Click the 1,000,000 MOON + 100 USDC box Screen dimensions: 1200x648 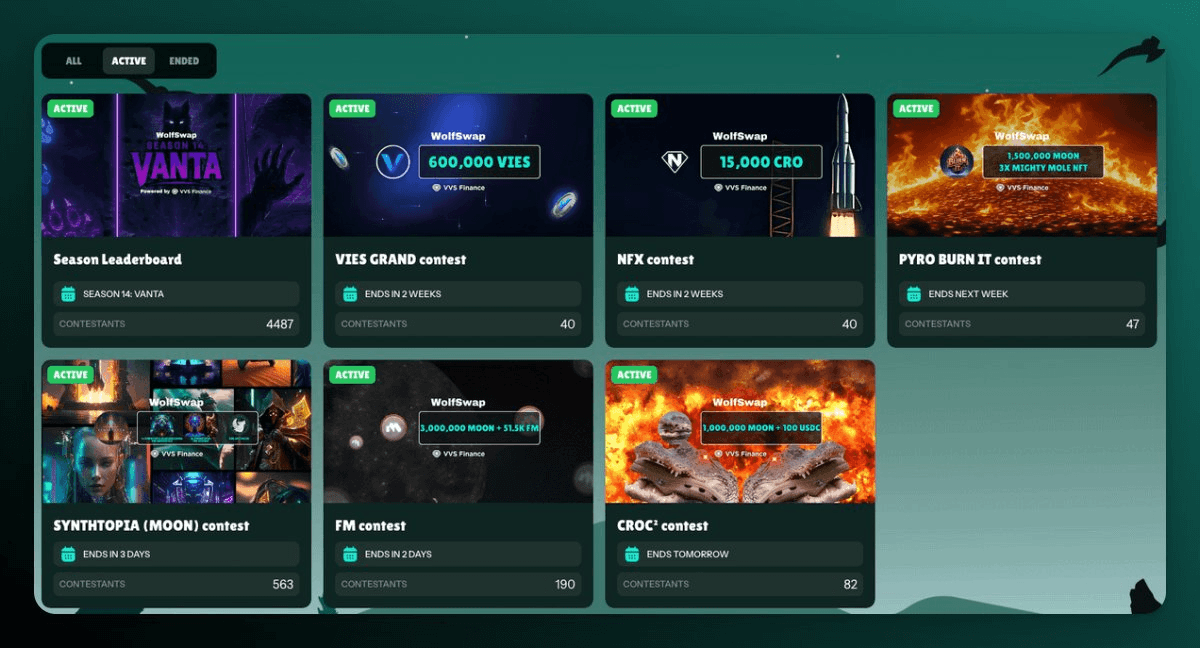(761, 427)
